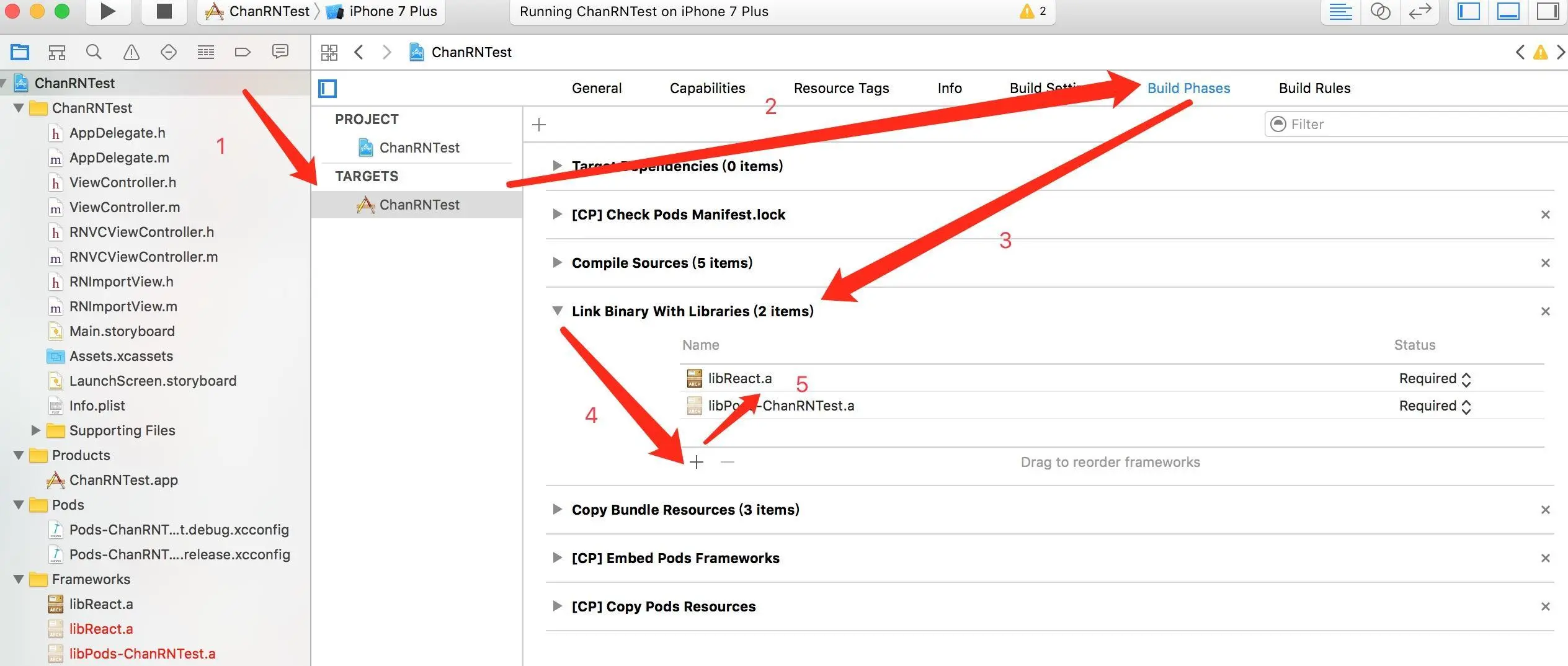
Task: Select the libReact.a row in libraries list
Action: 1111,378
